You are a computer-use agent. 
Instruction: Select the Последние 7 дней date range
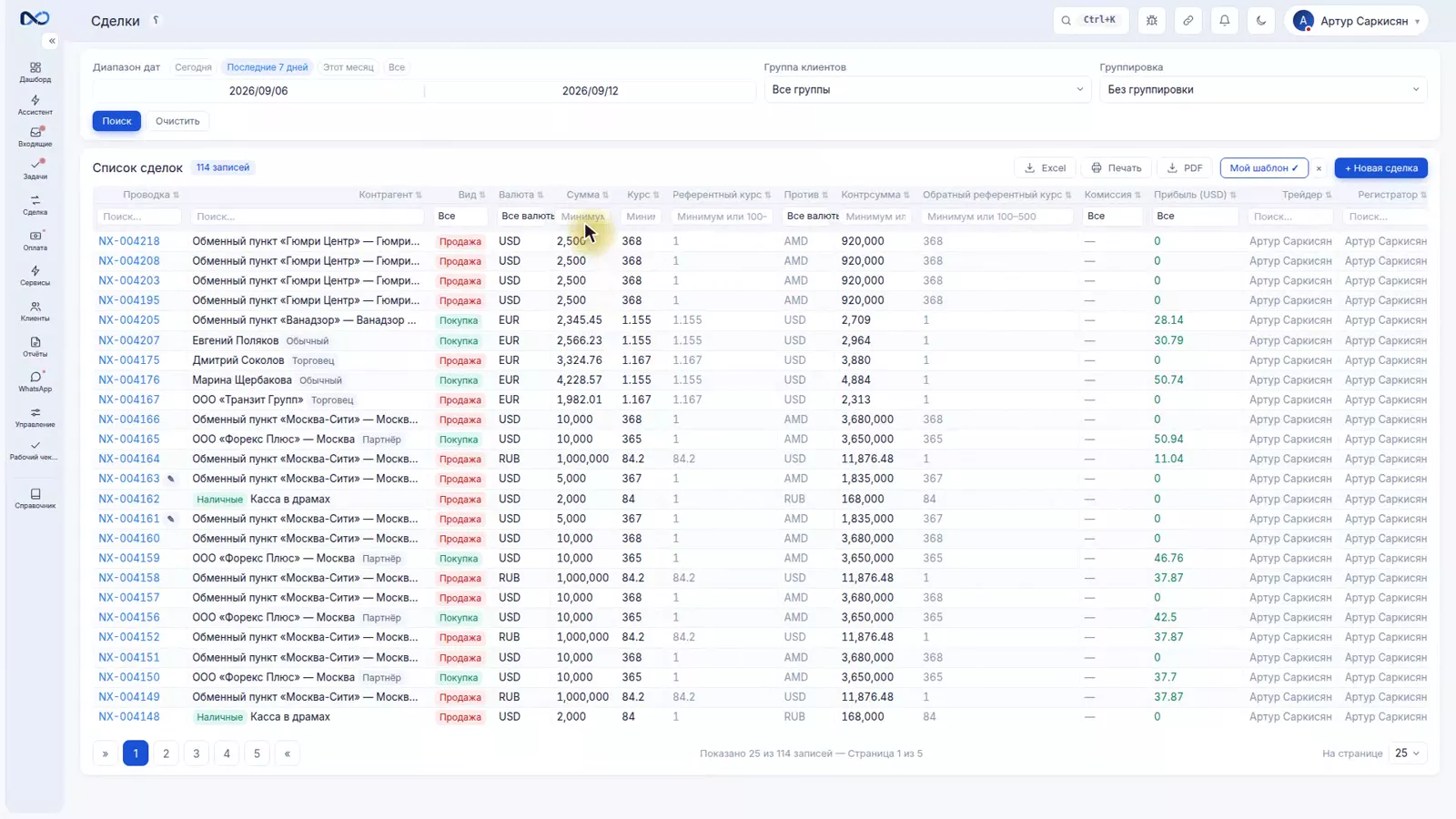pyautogui.click(x=268, y=67)
